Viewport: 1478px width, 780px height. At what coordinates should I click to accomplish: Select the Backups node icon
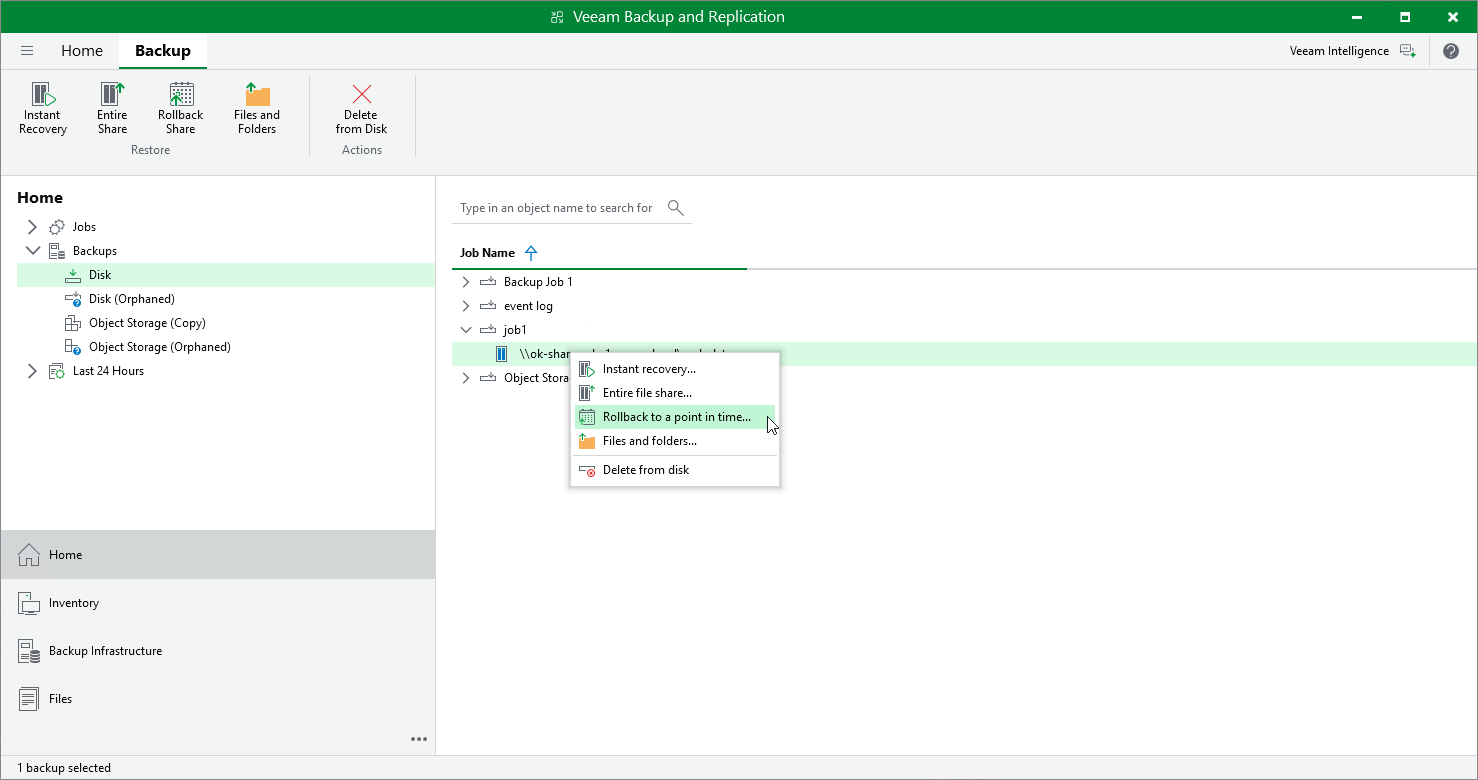(x=57, y=251)
